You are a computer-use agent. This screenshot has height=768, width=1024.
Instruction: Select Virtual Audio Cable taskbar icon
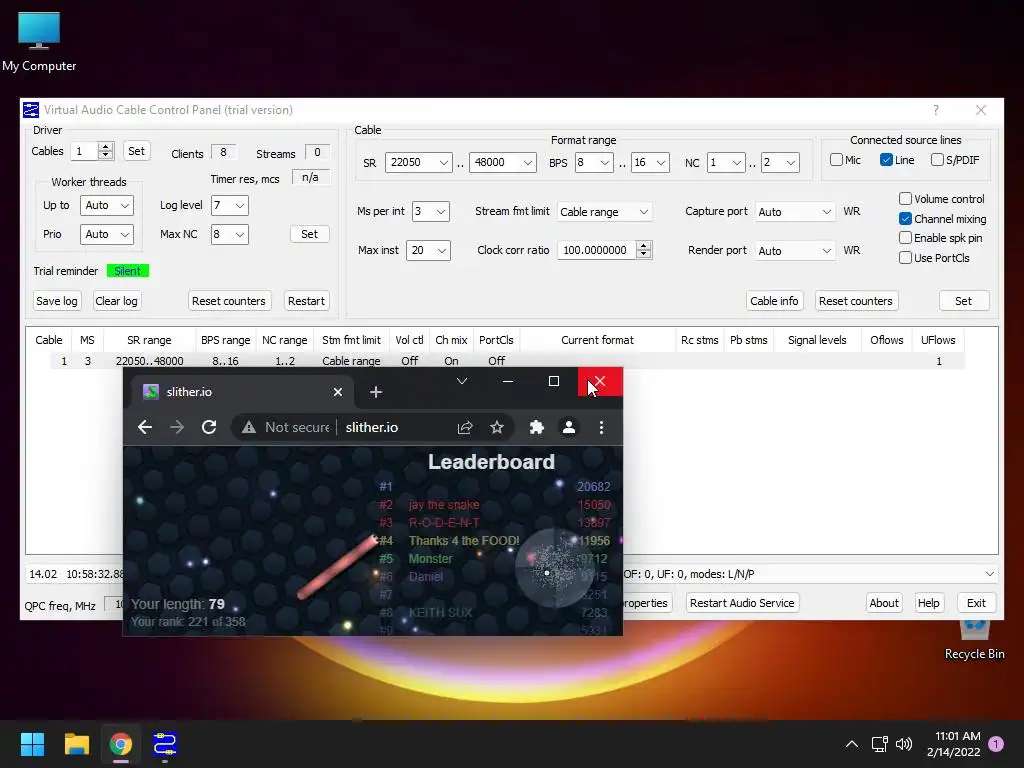tap(165, 744)
